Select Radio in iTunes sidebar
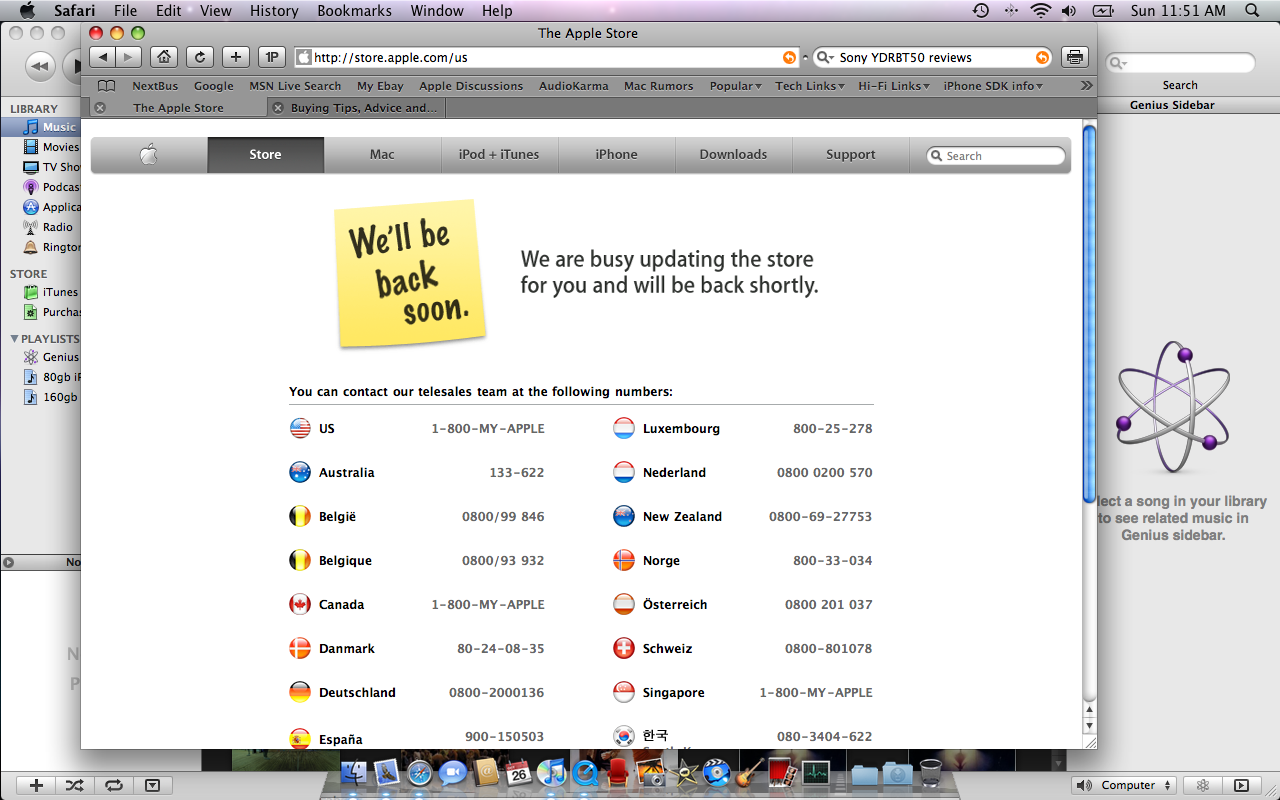The image size is (1280, 800). tap(42, 227)
